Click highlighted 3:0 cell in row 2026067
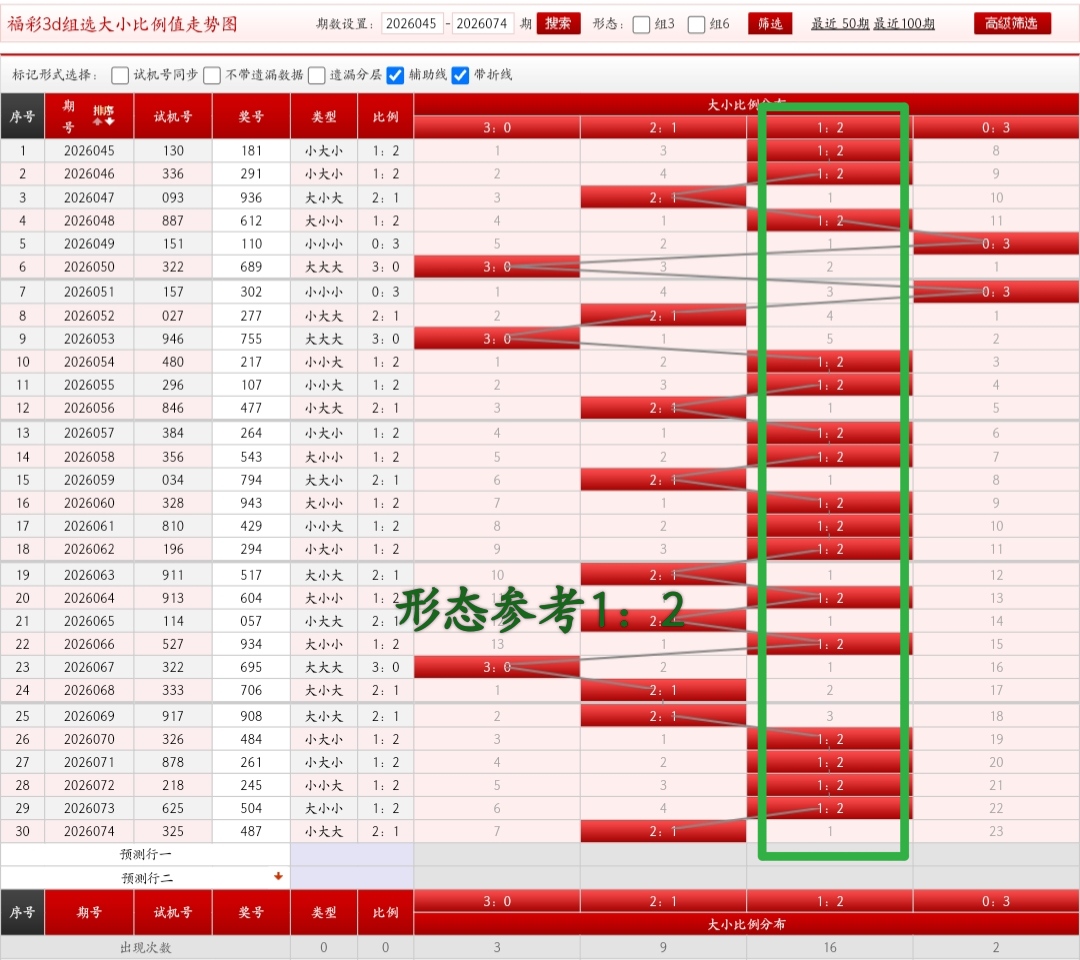This screenshot has height=960, width=1080. [497, 667]
